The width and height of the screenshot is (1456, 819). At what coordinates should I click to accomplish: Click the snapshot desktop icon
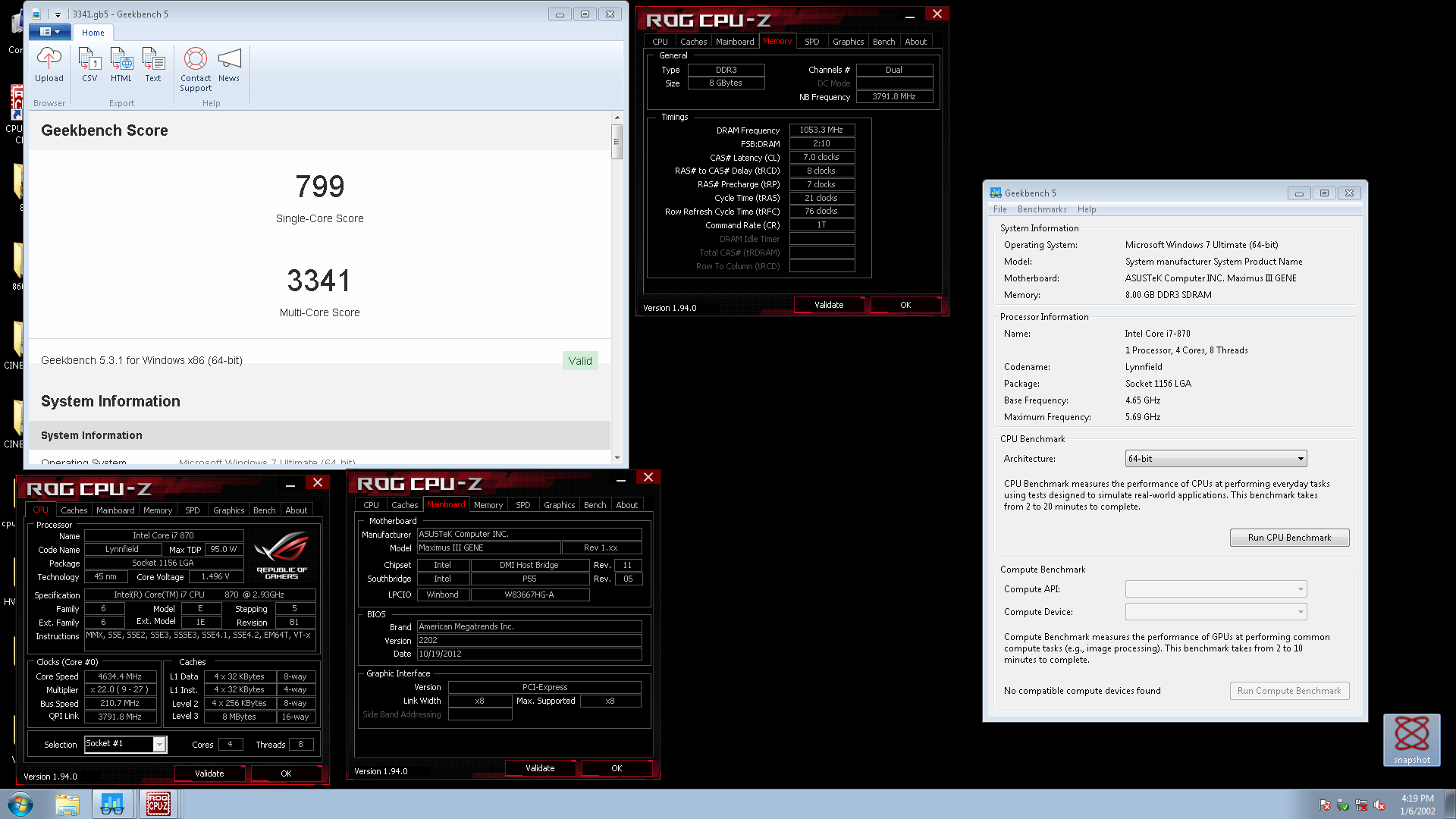tap(1411, 739)
